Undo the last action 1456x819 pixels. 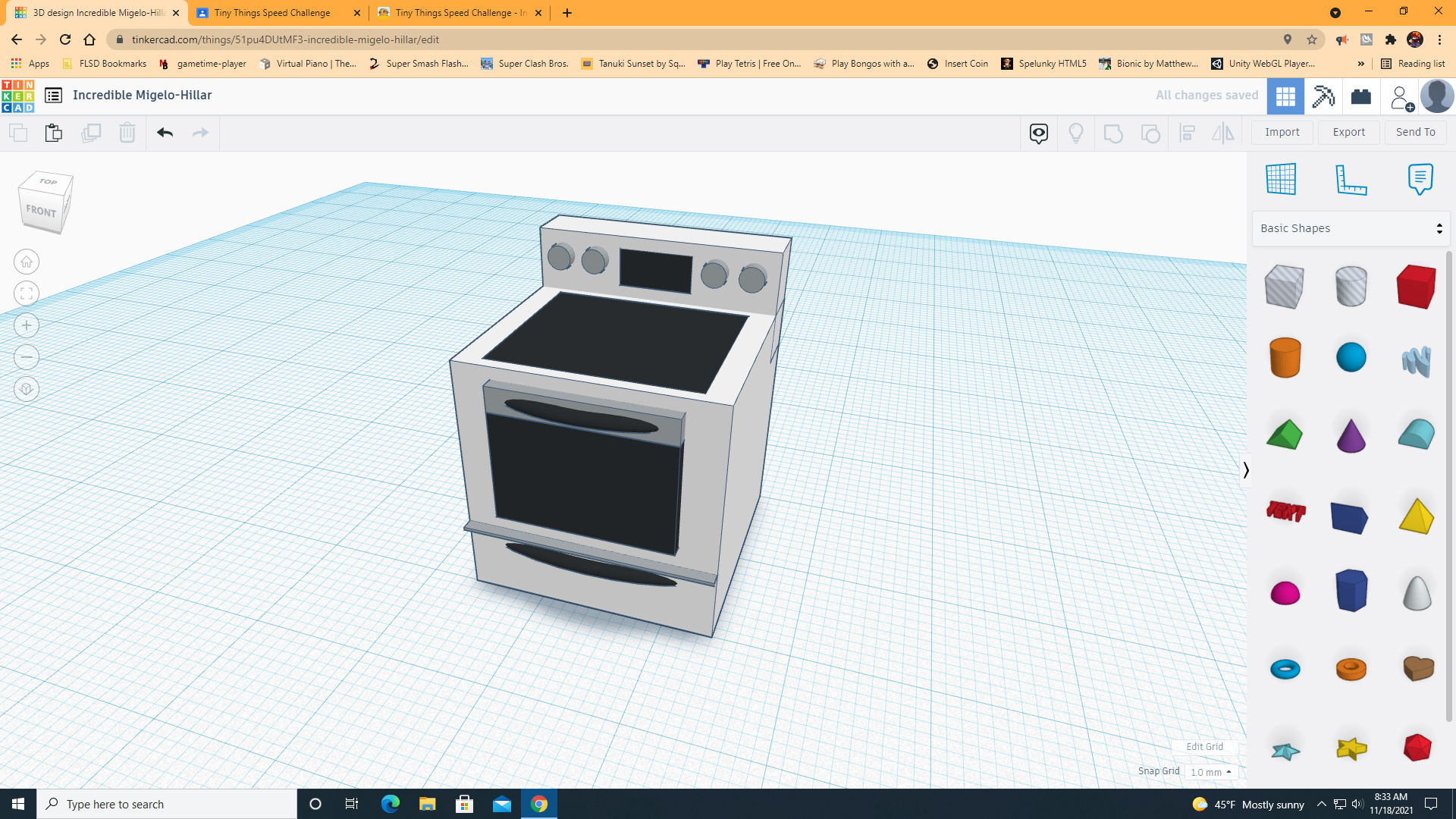tap(165, 133)
